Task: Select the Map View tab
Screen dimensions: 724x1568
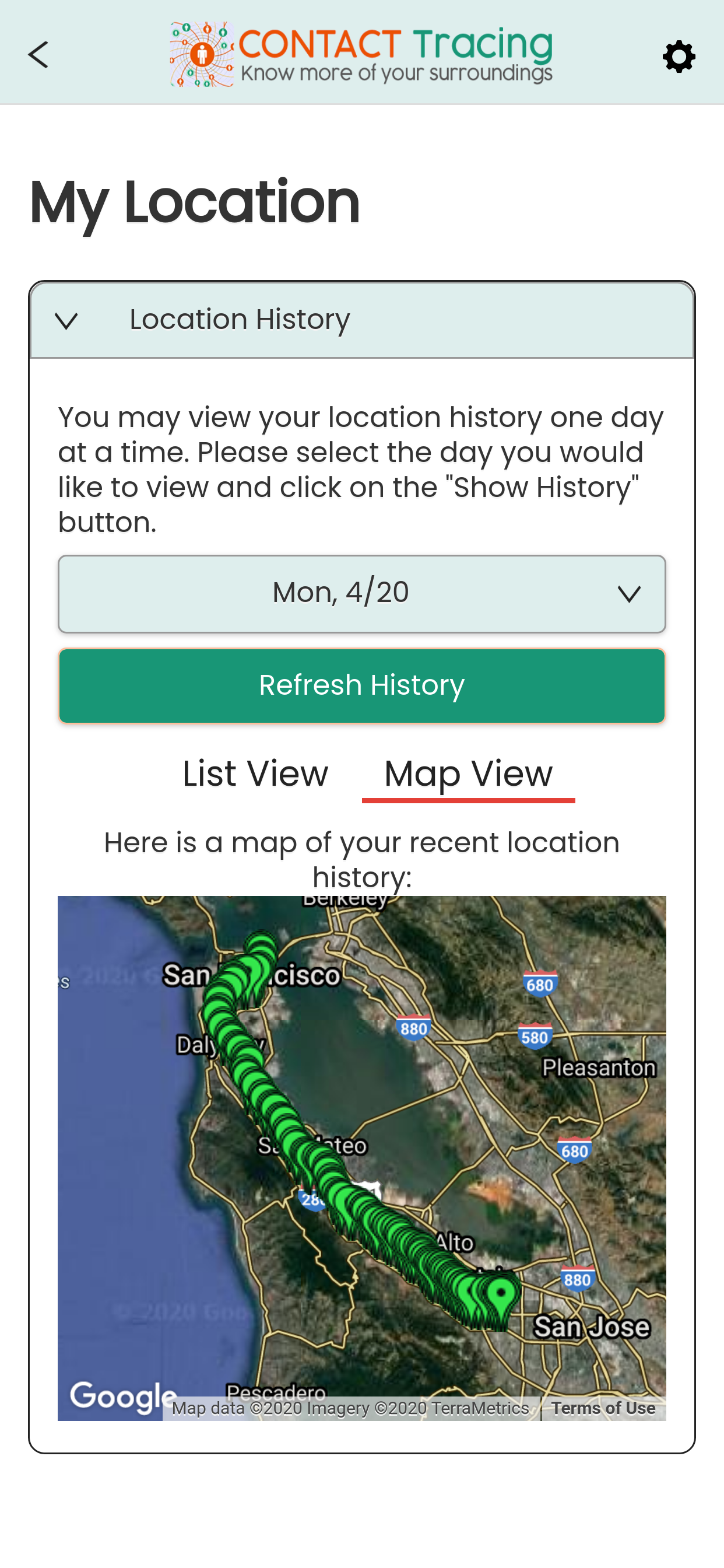Action: [x=468, y=773]
